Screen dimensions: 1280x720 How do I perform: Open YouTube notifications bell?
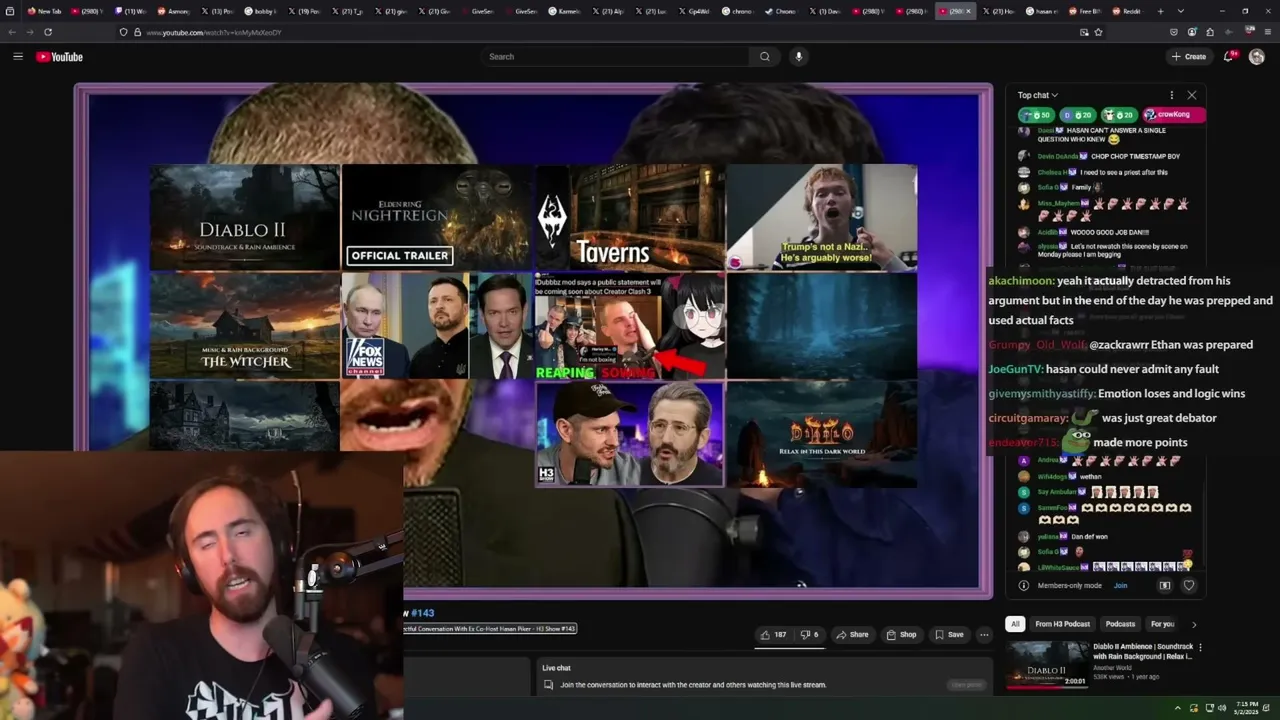(x=1229, y=57)
